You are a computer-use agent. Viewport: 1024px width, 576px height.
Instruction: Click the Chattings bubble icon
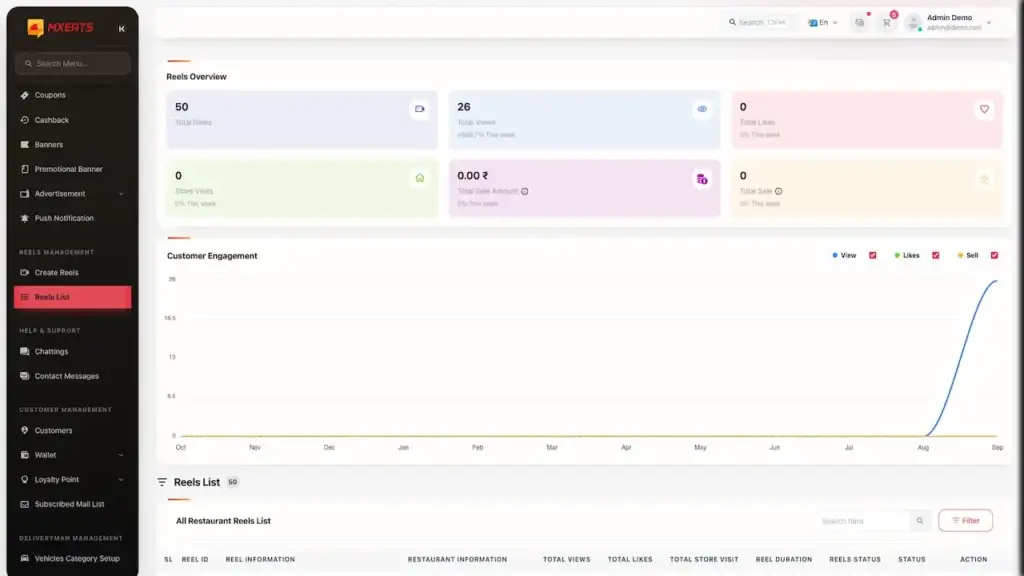tap(25, 351)
